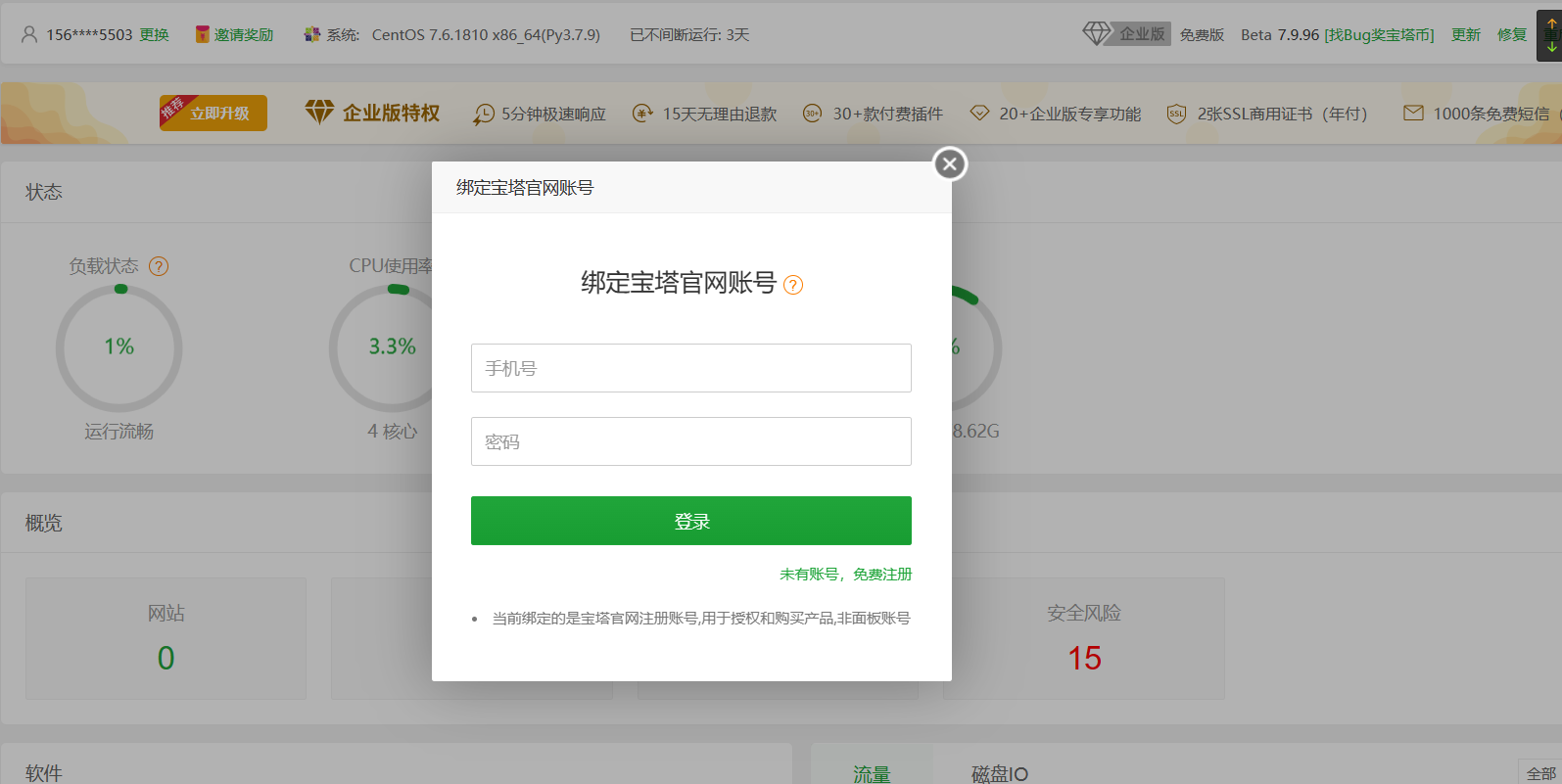This screenshot has width=1562, height=784.
Task: Click the 免费版 edition label
Action: point(1202,35)
